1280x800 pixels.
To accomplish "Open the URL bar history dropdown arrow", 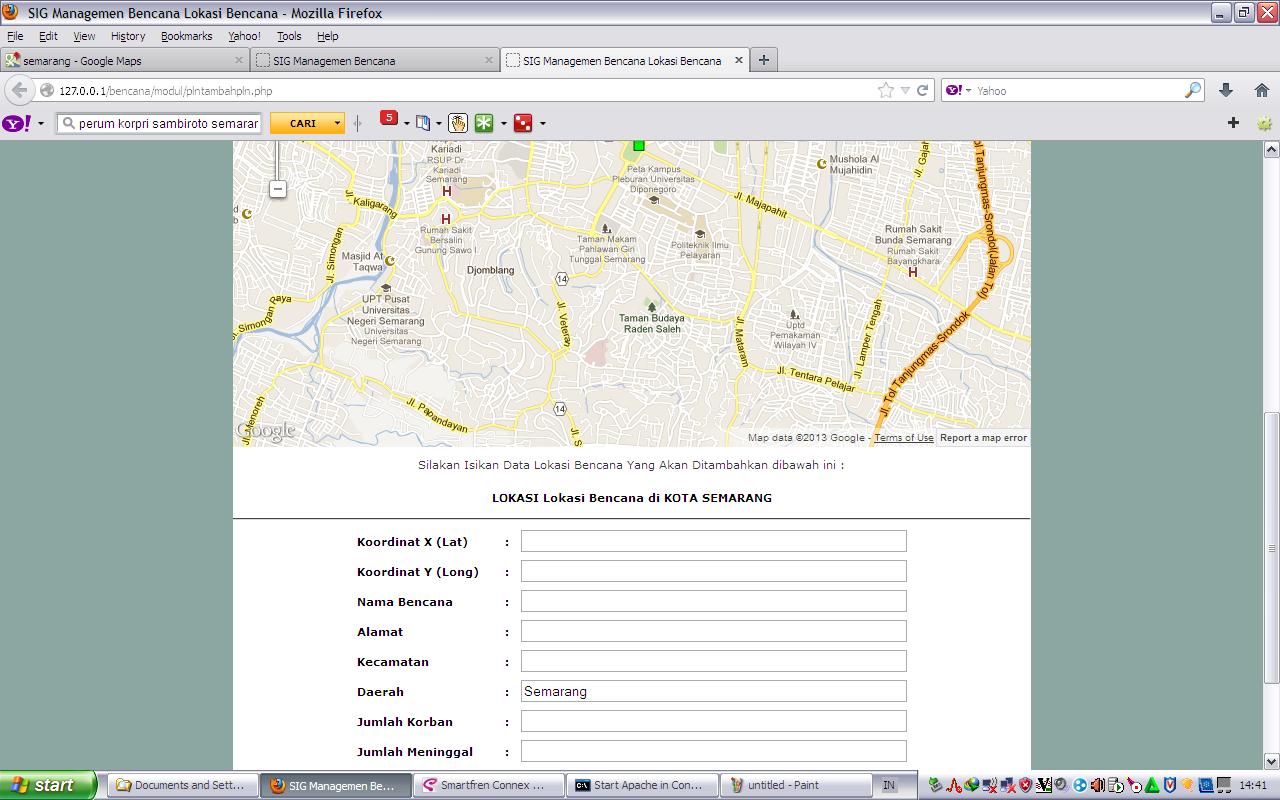I will pos(905,90).
